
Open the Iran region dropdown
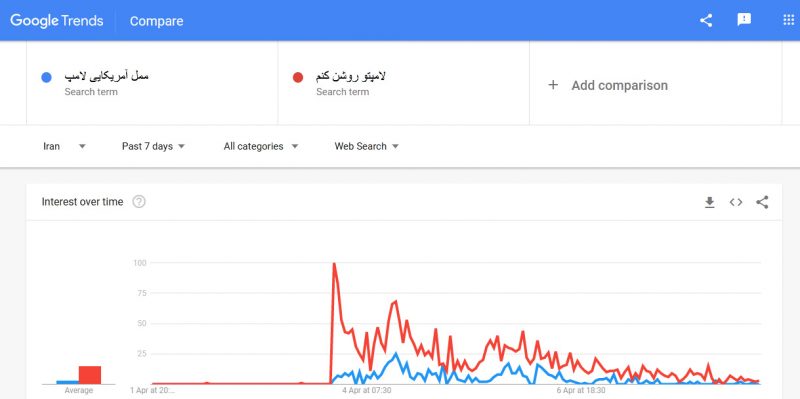(64, 146)
